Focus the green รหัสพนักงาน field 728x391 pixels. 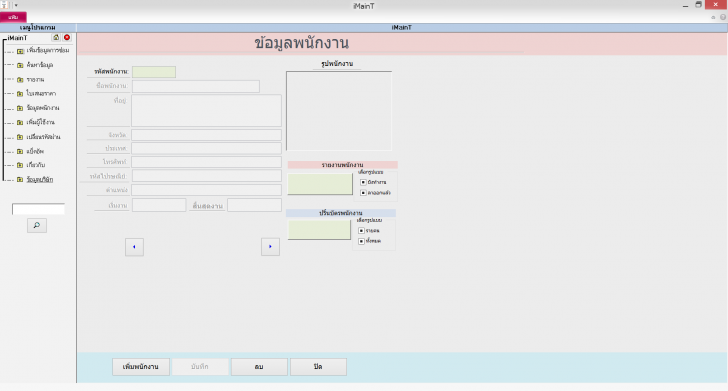click(154, 72)
